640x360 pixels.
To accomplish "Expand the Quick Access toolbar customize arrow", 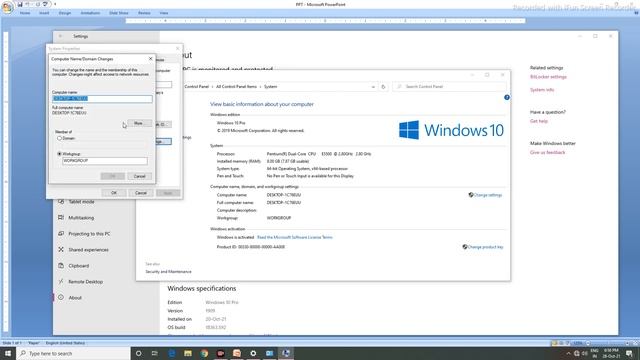I will click(55, 4).
